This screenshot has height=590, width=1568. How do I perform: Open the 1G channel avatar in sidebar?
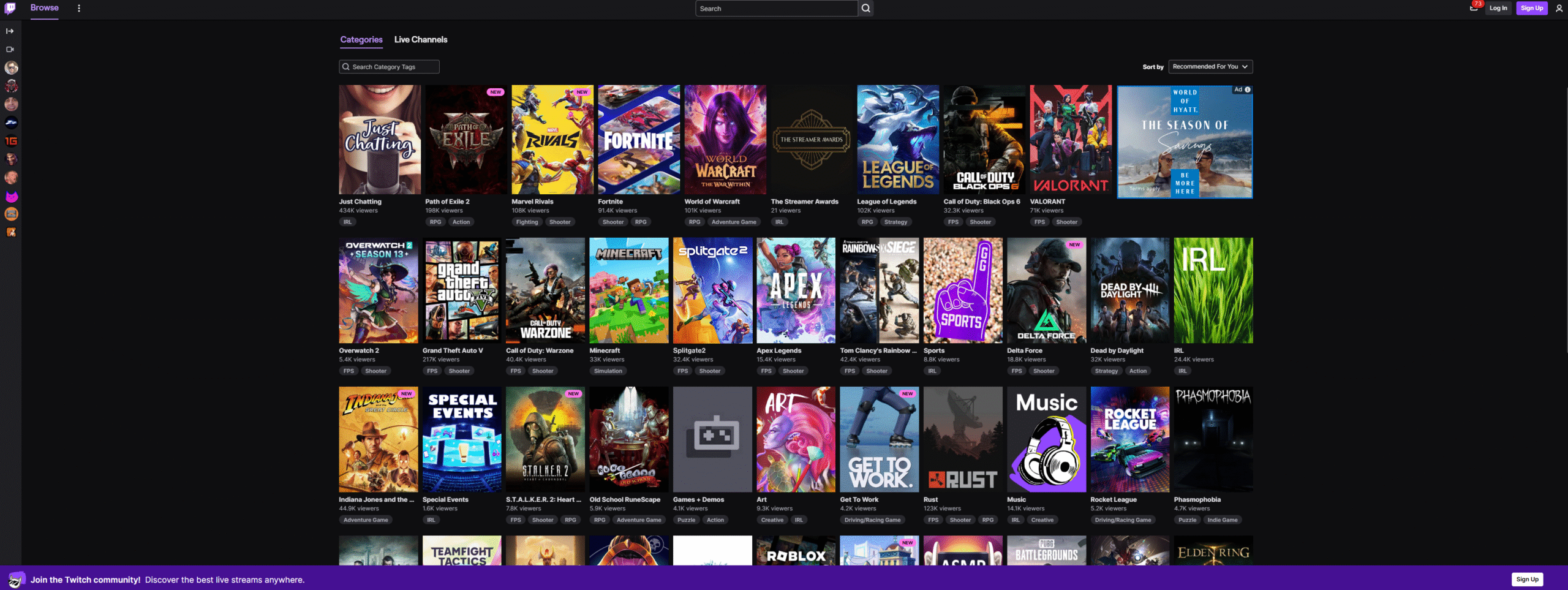[x=11, y=141]
